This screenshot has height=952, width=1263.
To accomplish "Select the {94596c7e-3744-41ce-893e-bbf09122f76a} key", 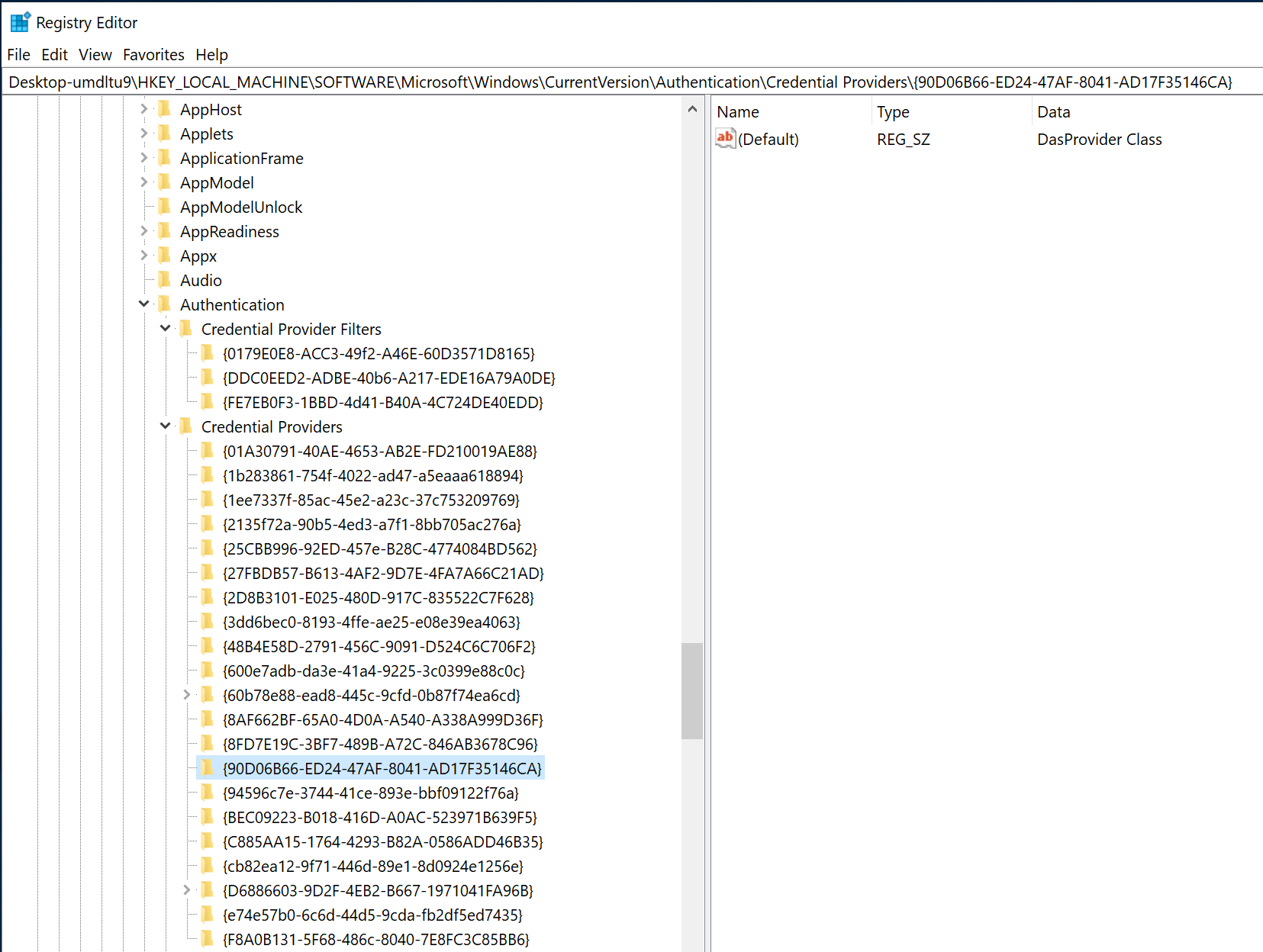I will point(370,793).
